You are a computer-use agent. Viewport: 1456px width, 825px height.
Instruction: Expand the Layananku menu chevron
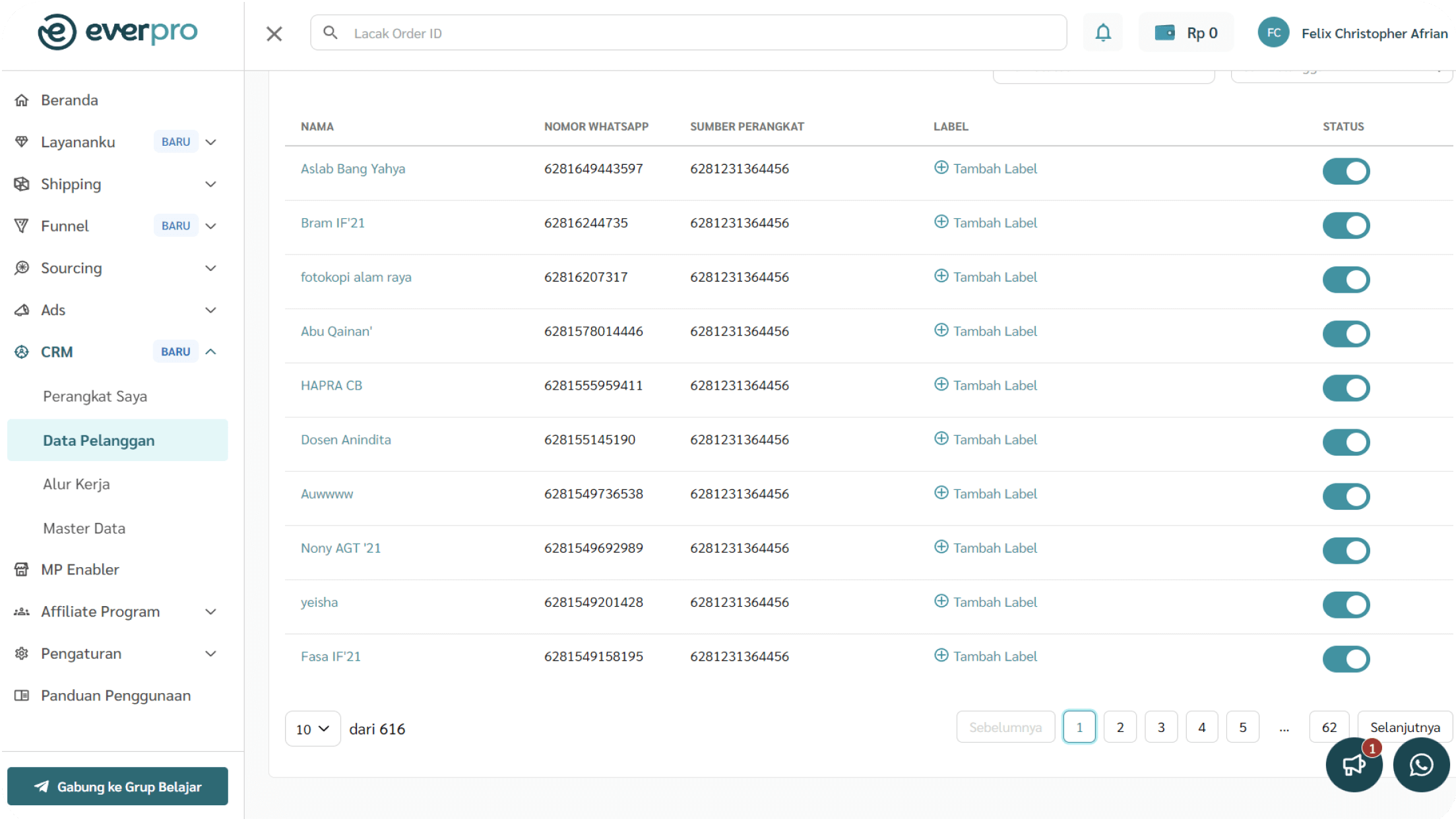pyautogui.click(x=210, y=142)
